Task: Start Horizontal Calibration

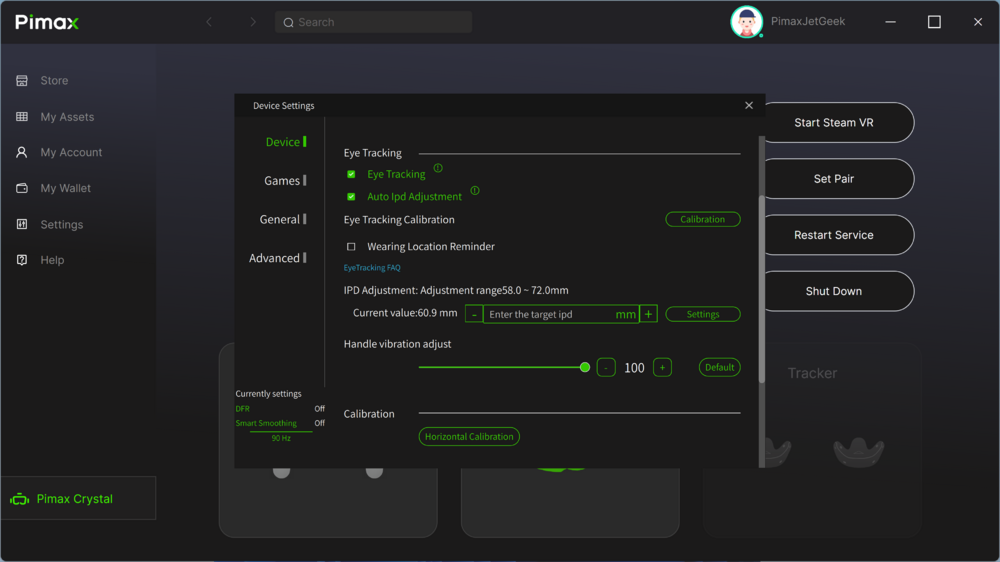Action: click(469, 436)
